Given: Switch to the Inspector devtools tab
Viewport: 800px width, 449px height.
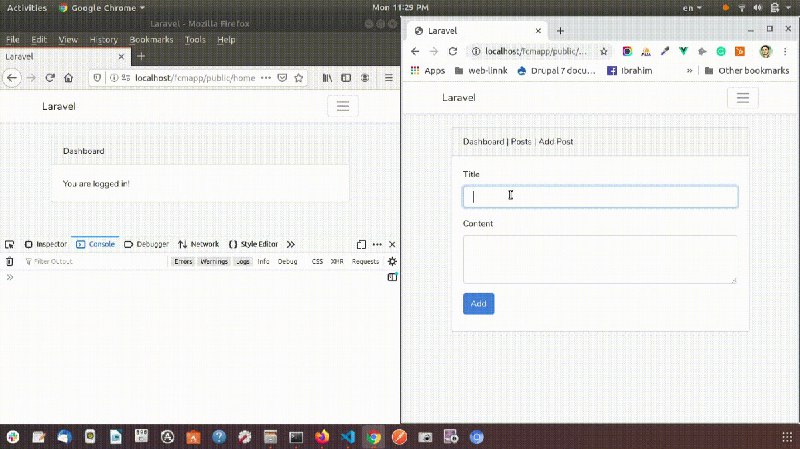Looking at the screenshot, I should [x=46, y=244].
